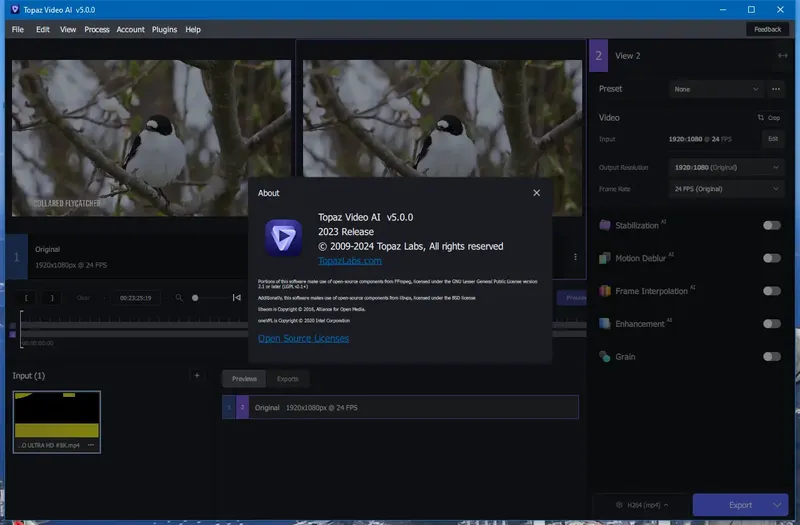Click the Stabilization filter icon
The width and height of the screenshot is (800, 525).
pyautogui.click(x=605, y=225)
